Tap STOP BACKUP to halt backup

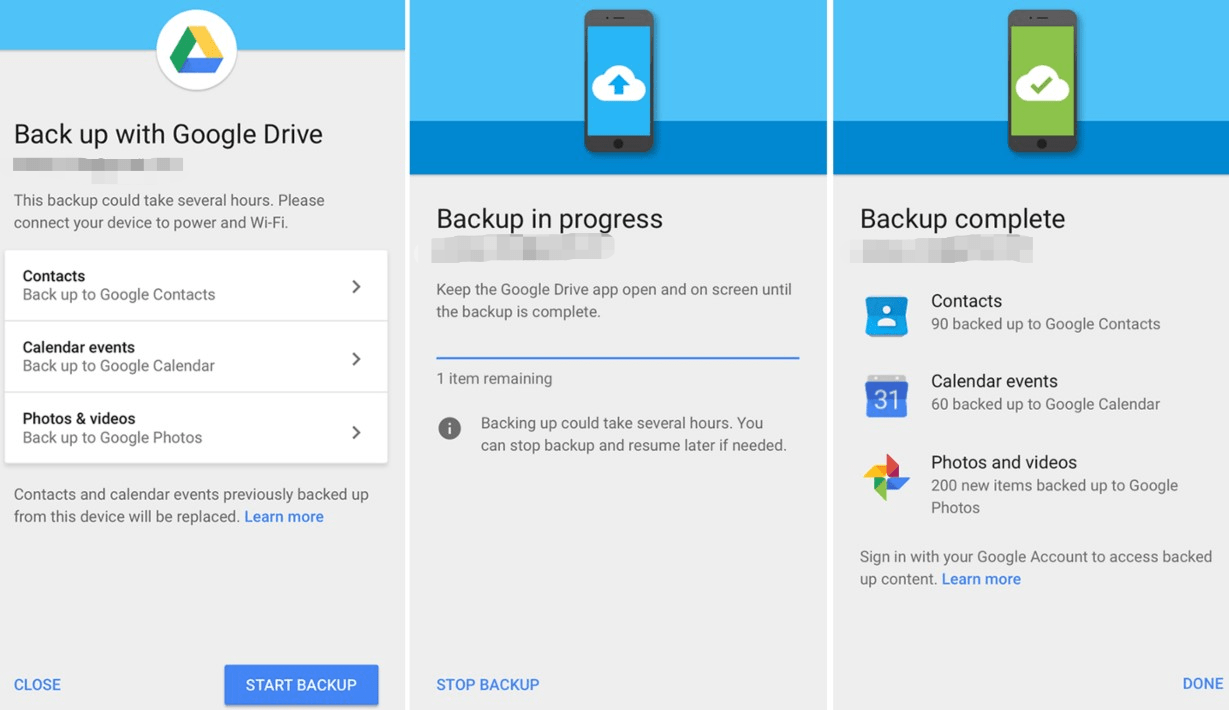487,685
